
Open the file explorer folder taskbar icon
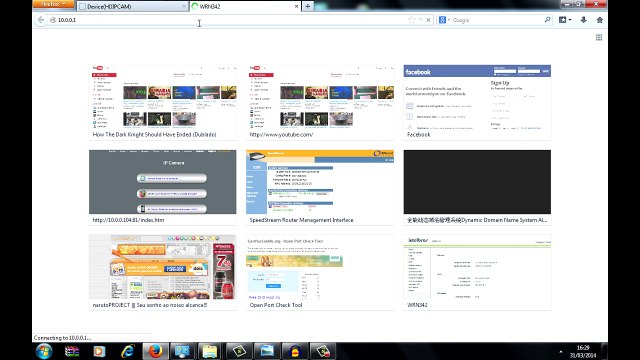pos(210,351)
